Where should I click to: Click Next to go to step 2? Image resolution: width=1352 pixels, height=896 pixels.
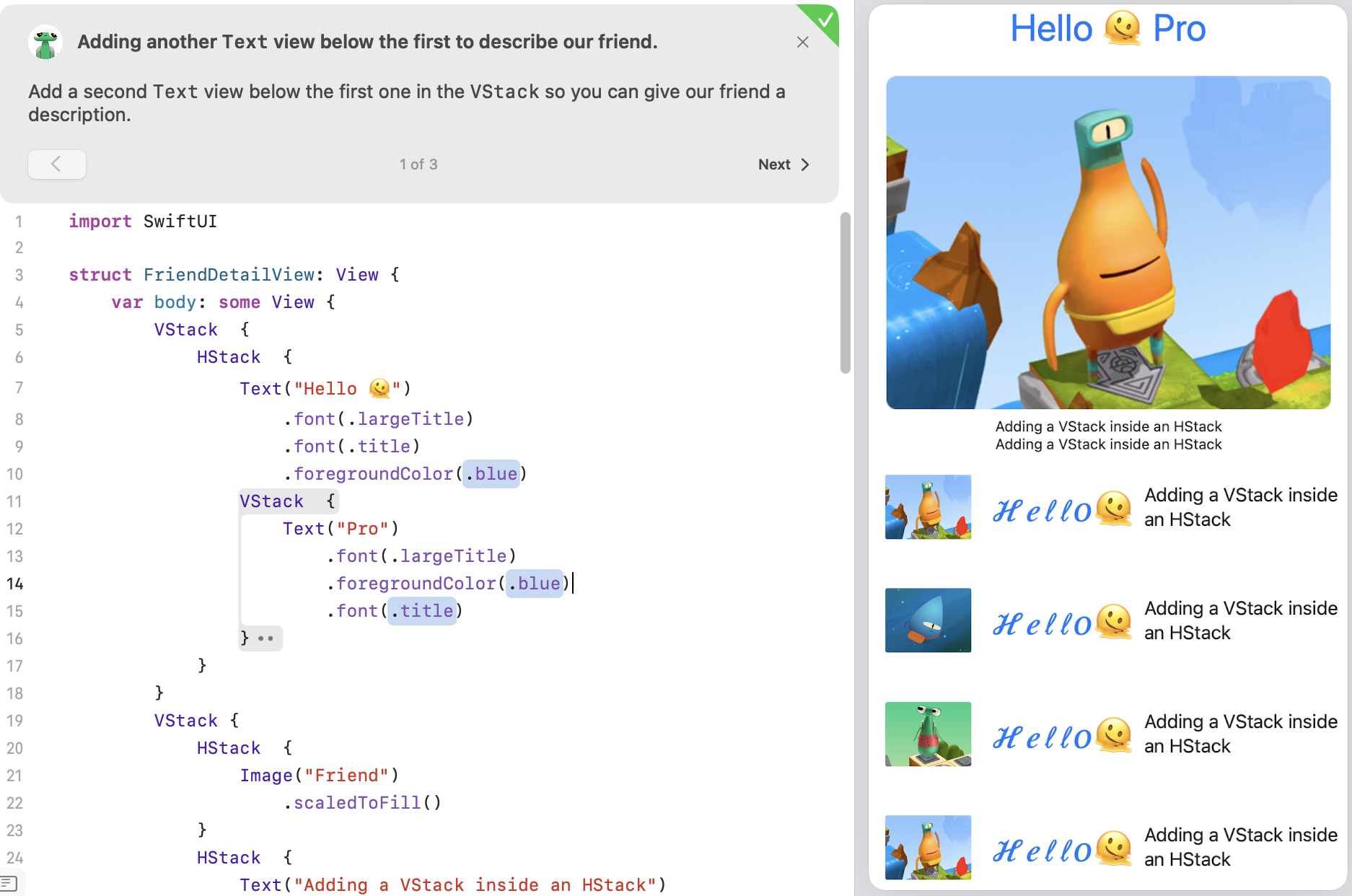pyautogui.click(x=775, y=164)
